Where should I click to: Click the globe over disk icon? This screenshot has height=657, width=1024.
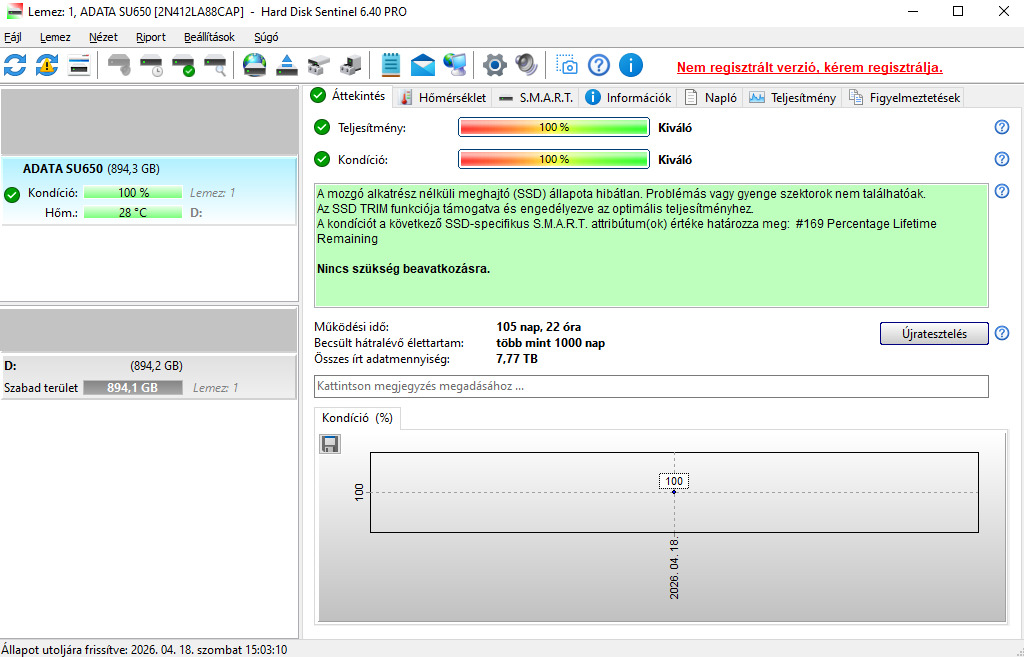(x=254, y=65)
